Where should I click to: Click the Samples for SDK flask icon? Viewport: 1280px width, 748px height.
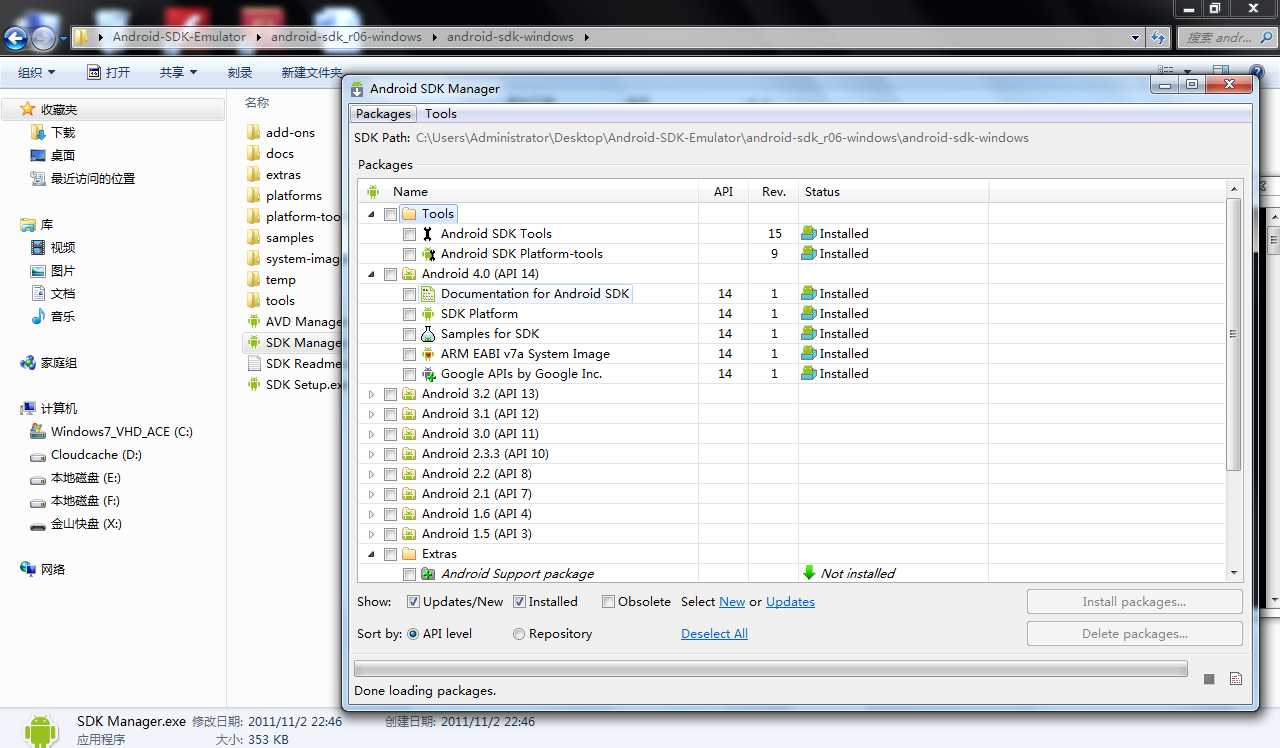428,334
